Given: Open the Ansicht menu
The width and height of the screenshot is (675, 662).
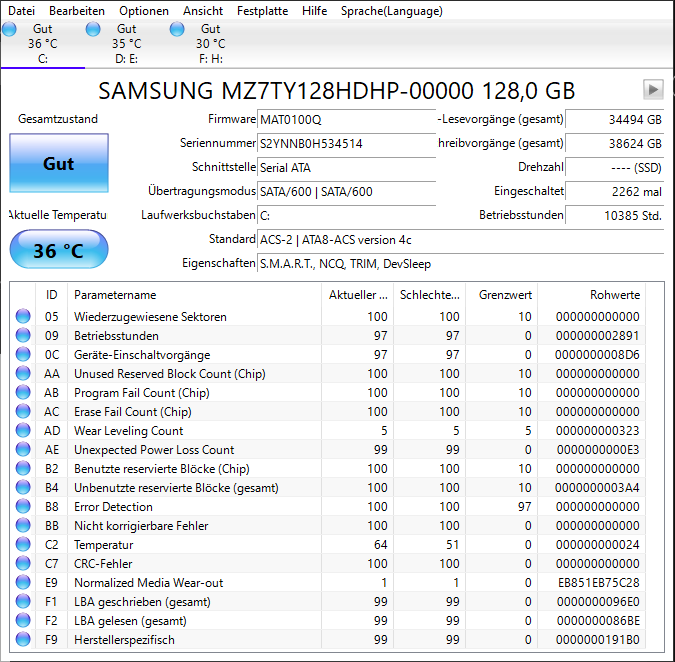Looking at the screenshot, I should tap(203, 11).
